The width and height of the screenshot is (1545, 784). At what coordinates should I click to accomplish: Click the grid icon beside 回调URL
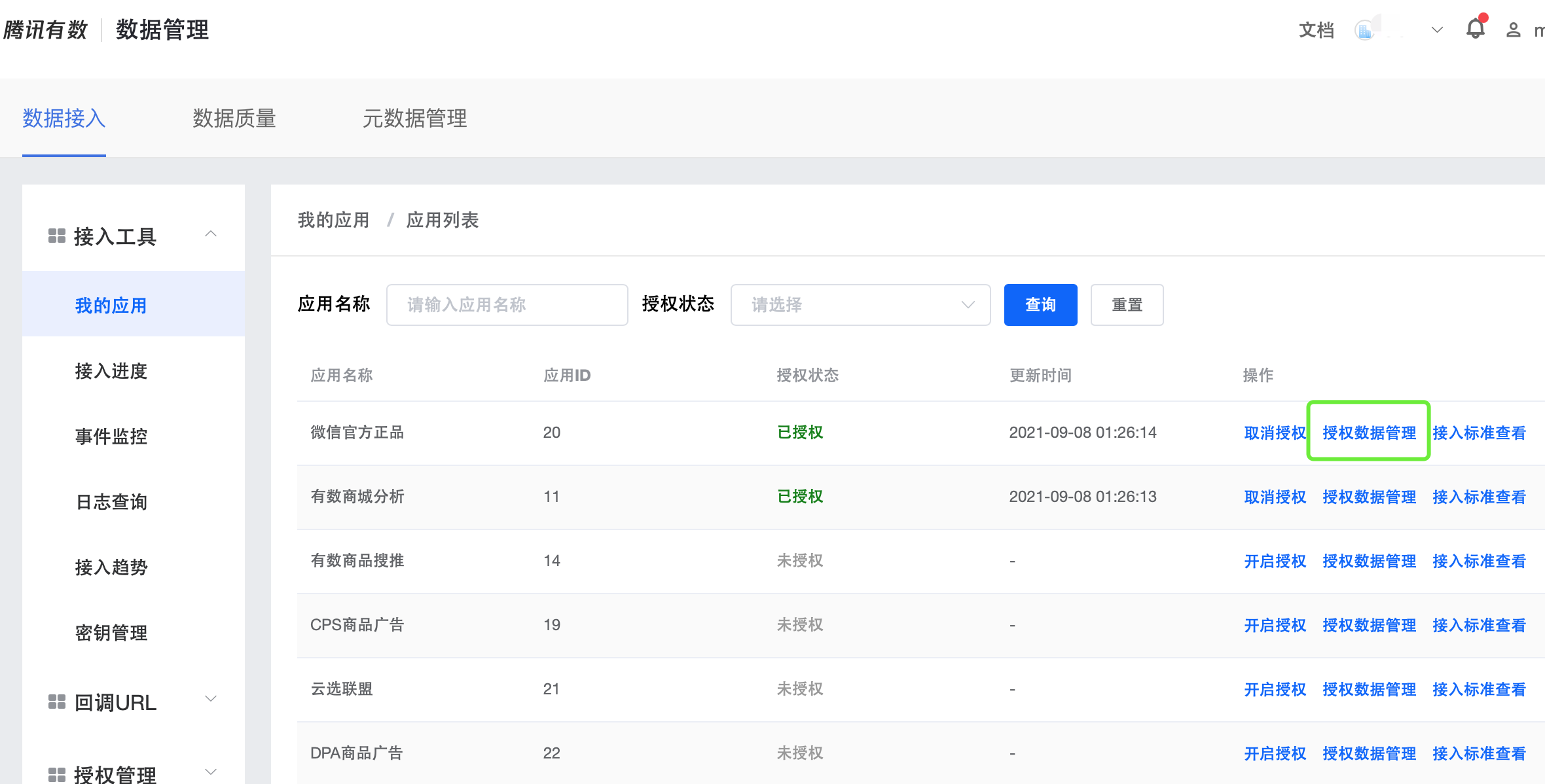click(57, 702)
